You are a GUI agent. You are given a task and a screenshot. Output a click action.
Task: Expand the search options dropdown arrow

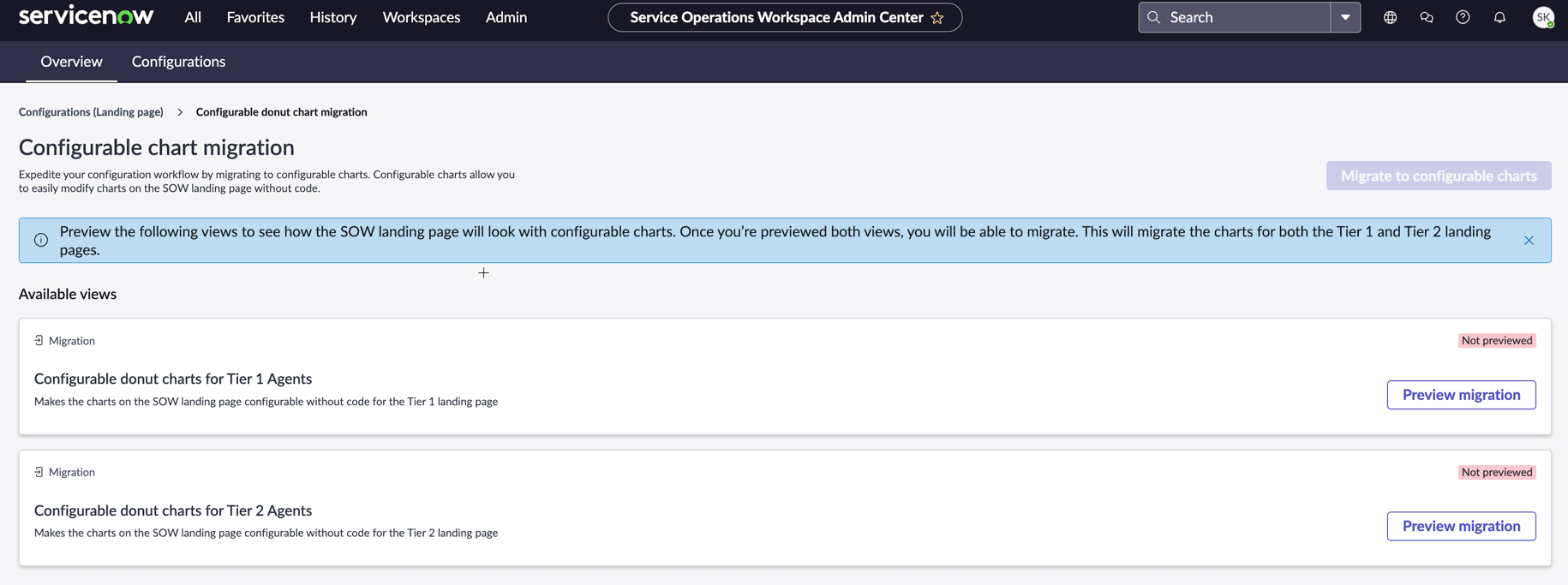click(x=1345, y=17)
